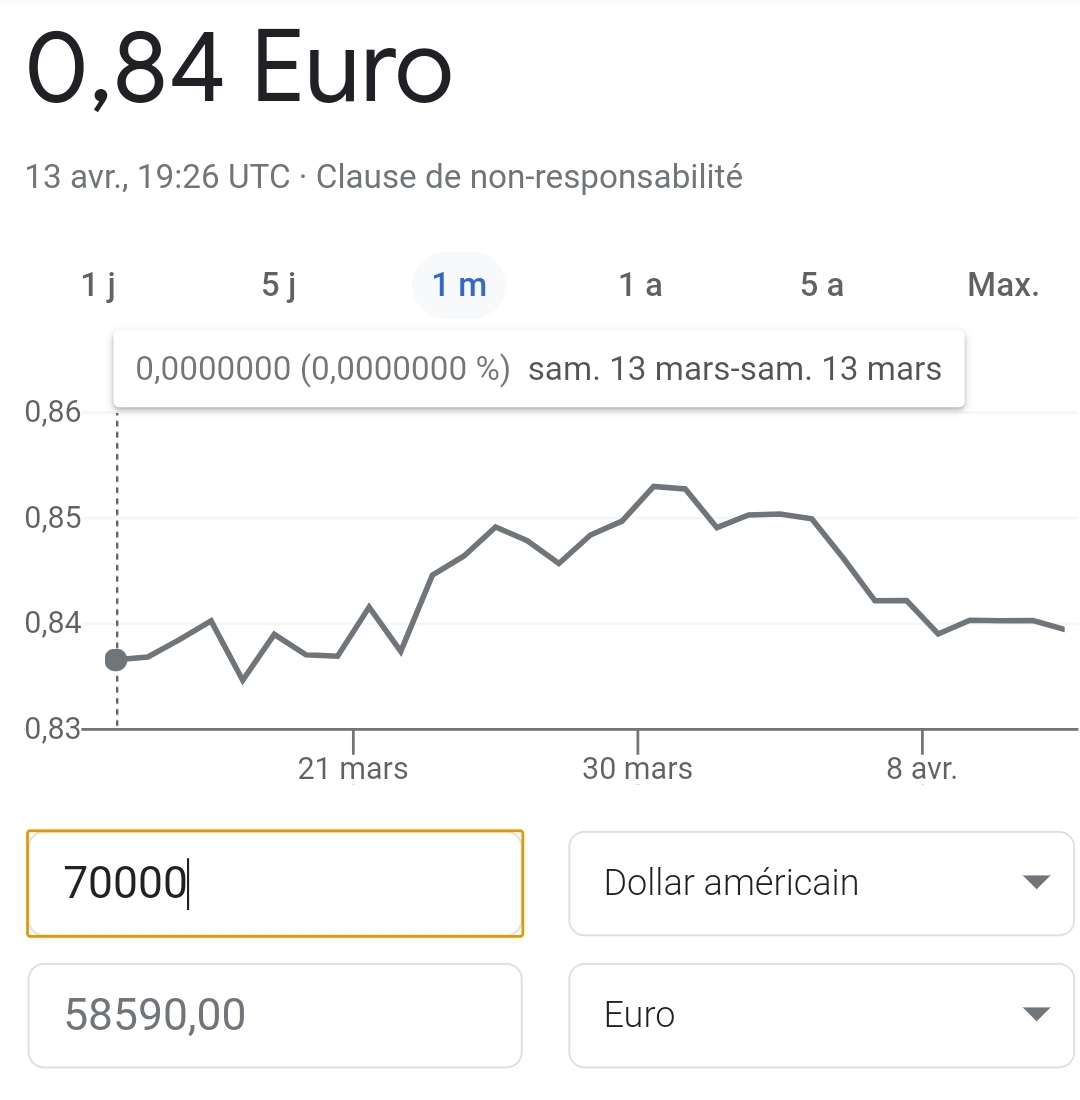This screenshot has height=1100, width=1080.
Task: Select the 1 m range tab
Action: click(x=459, y=286)
